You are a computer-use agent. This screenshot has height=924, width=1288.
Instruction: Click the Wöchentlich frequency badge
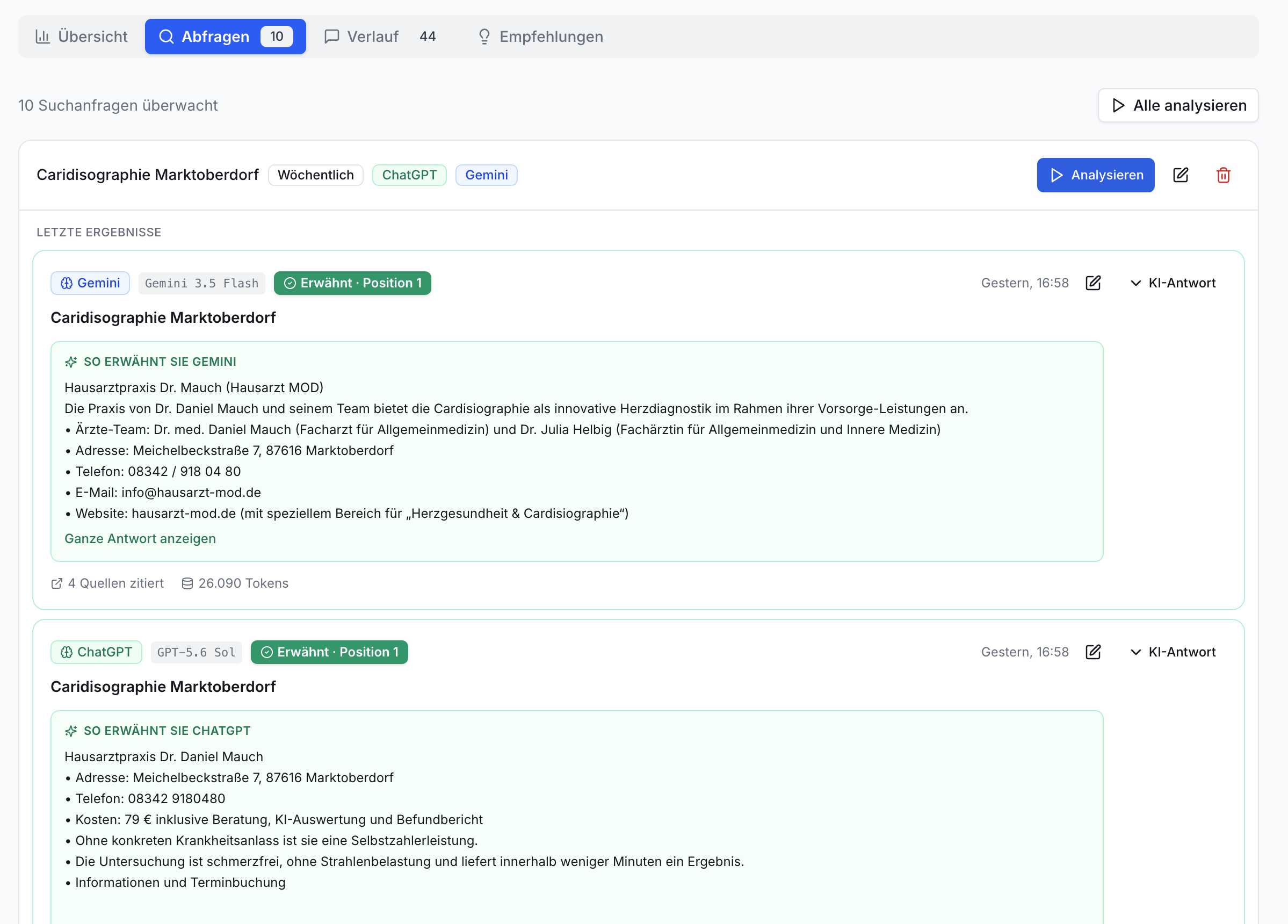click(x=316, y=176)
